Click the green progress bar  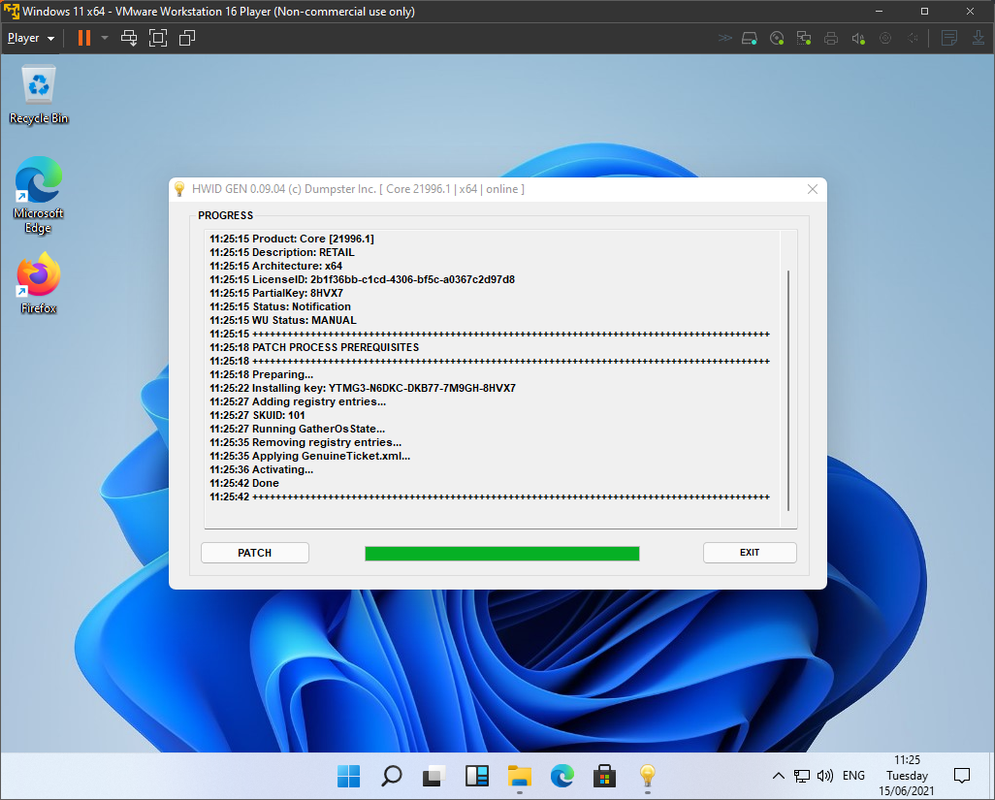502,553
